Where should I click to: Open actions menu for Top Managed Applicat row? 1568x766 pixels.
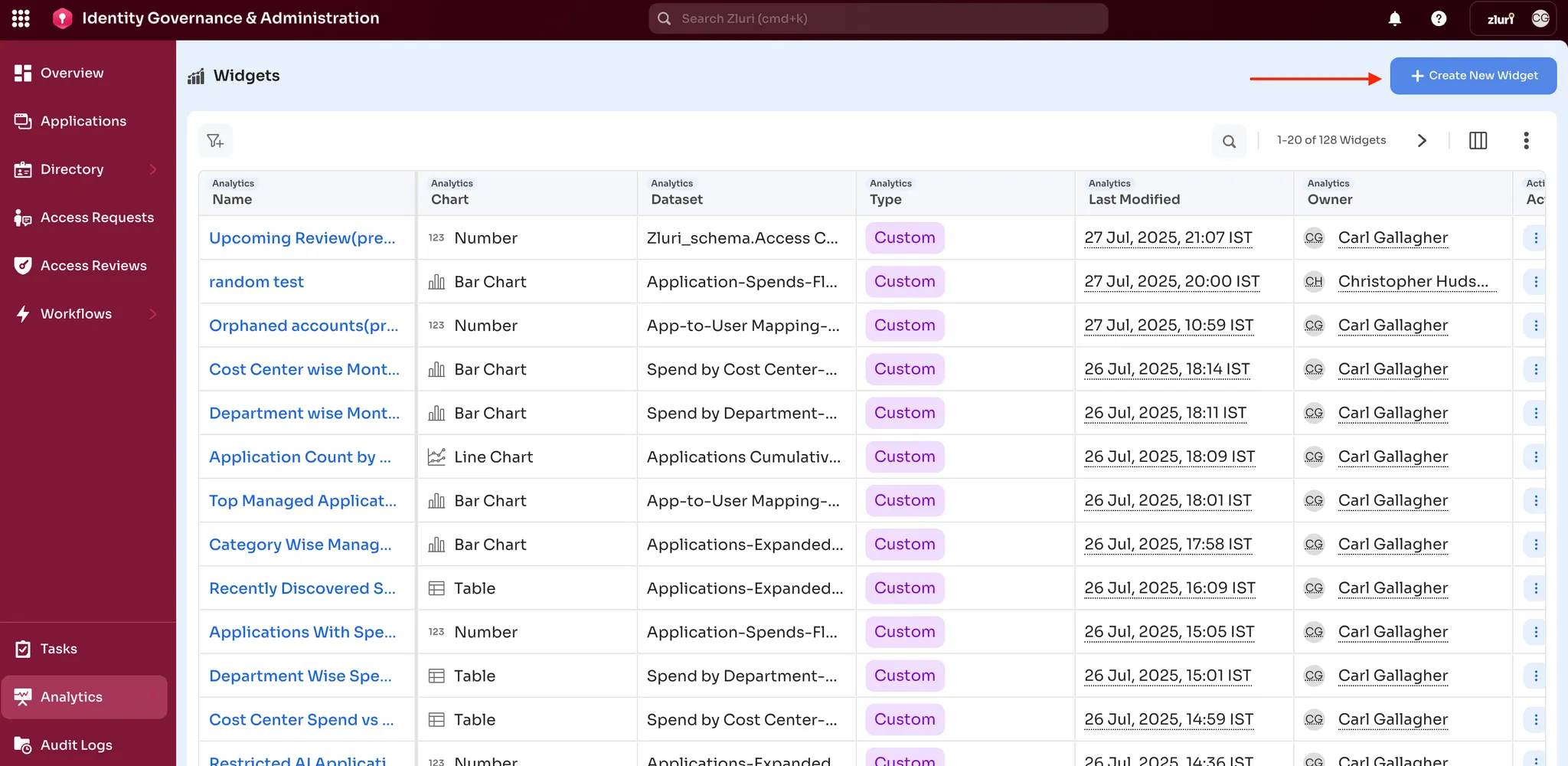(x=1535, y=501)
